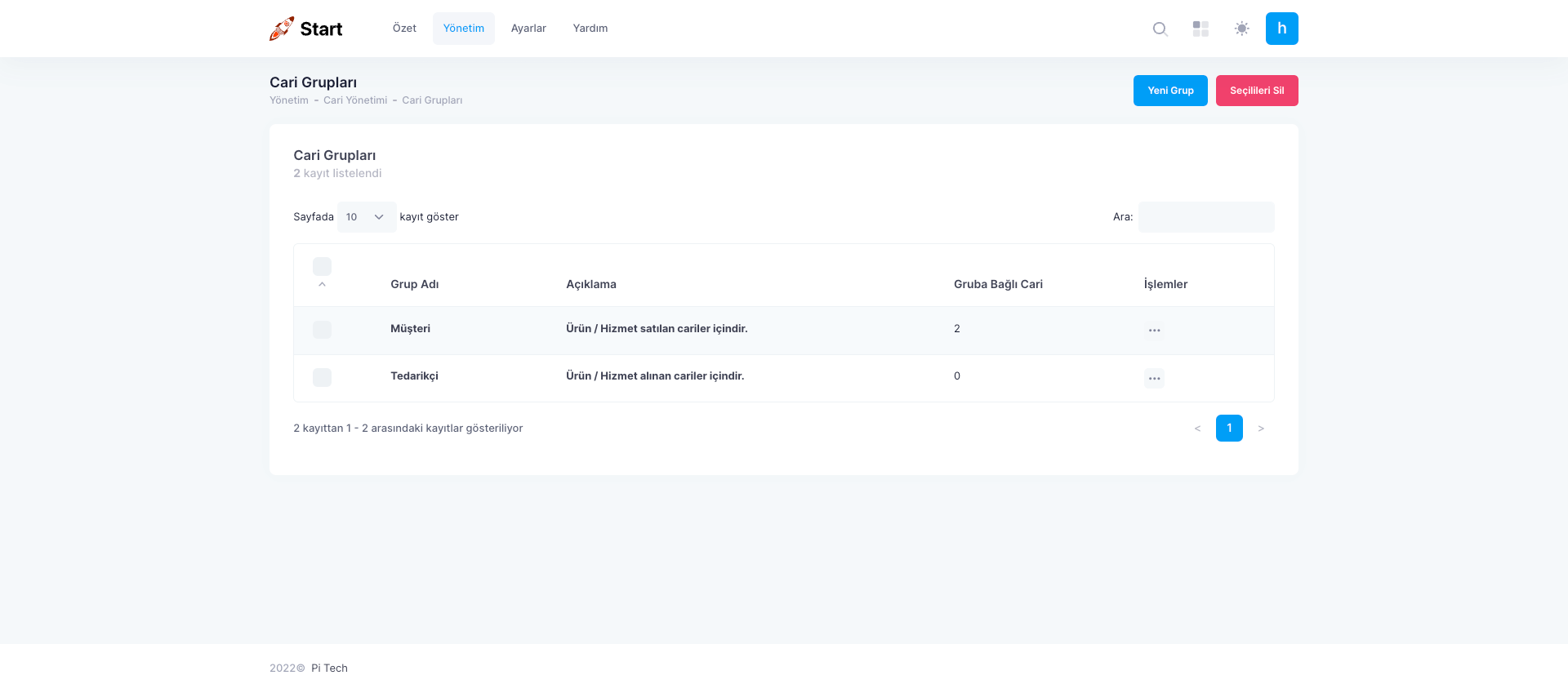This screenshot has width=1568, height=693.
Task: Open the apps grid icon
Action: (x=1200, y=29)
